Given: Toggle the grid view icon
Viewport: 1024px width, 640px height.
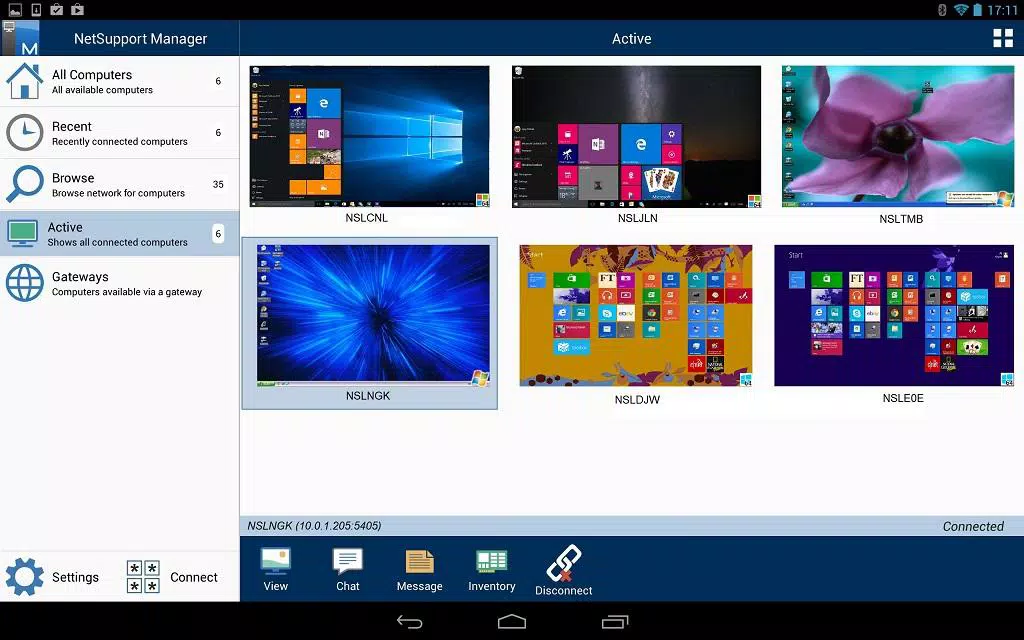Looking at the screenshot, I should (1002, 38).
